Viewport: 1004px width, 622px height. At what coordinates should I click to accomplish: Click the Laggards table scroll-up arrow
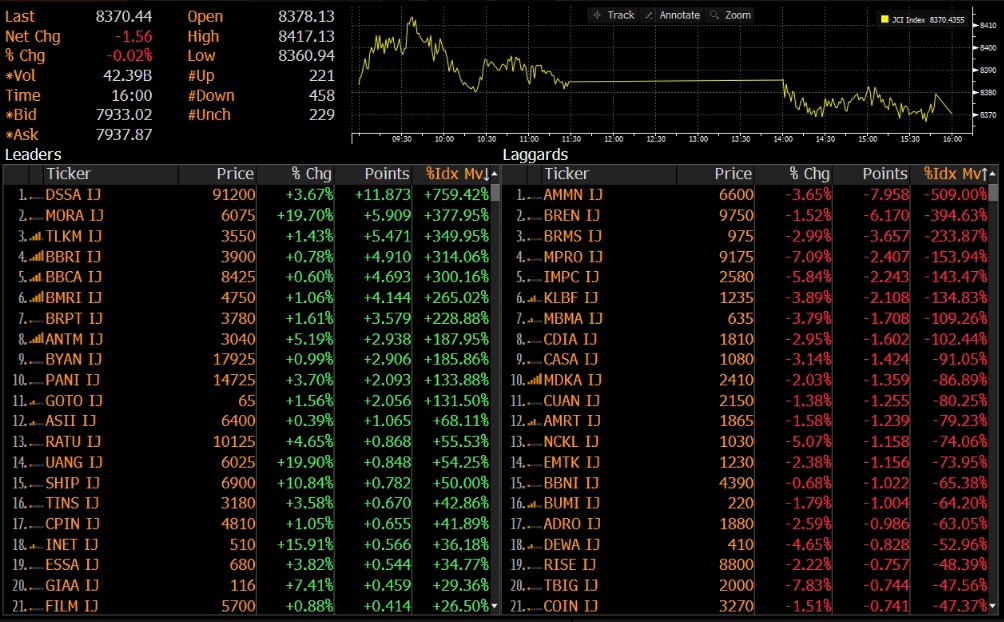(994, 174)
